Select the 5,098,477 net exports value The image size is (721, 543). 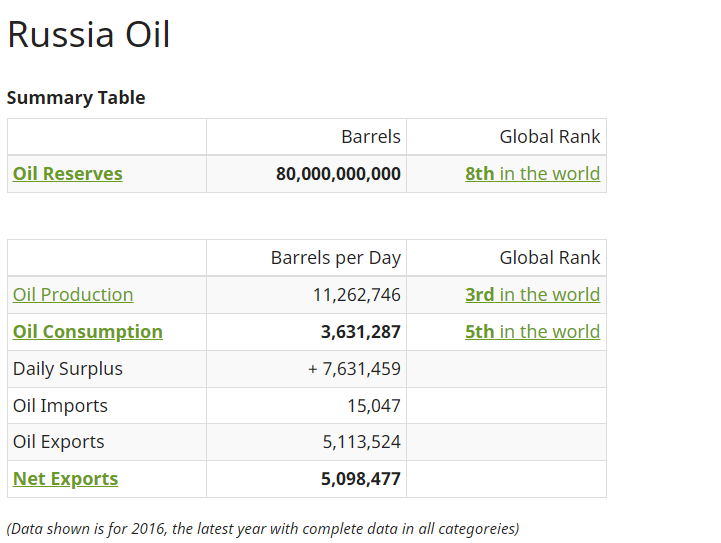tap(361, 479)
